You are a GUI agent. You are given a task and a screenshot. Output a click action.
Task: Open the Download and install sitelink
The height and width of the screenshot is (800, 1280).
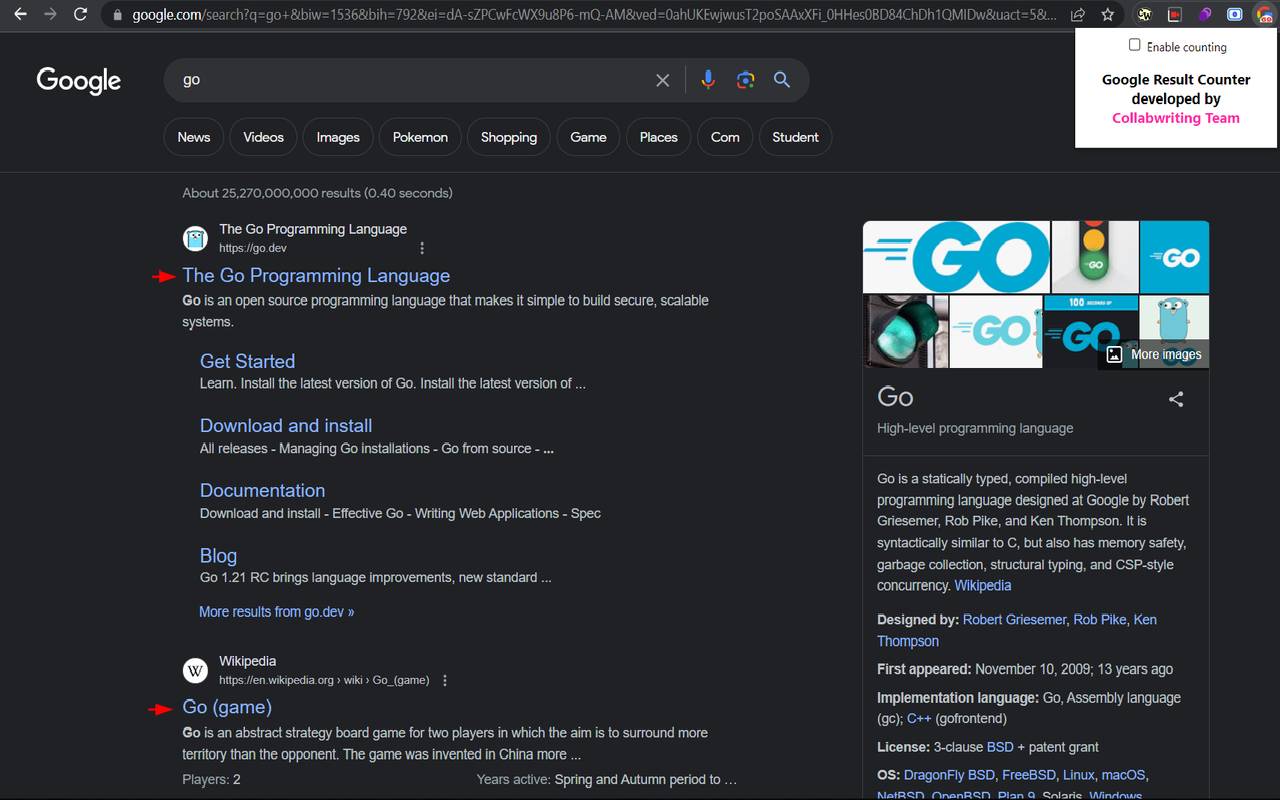[x=286, y=426]
